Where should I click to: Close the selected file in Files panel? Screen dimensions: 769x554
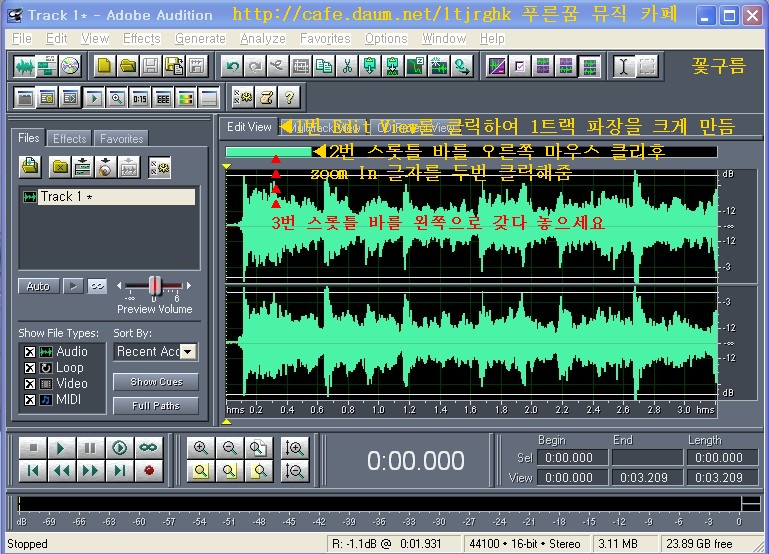60,167
